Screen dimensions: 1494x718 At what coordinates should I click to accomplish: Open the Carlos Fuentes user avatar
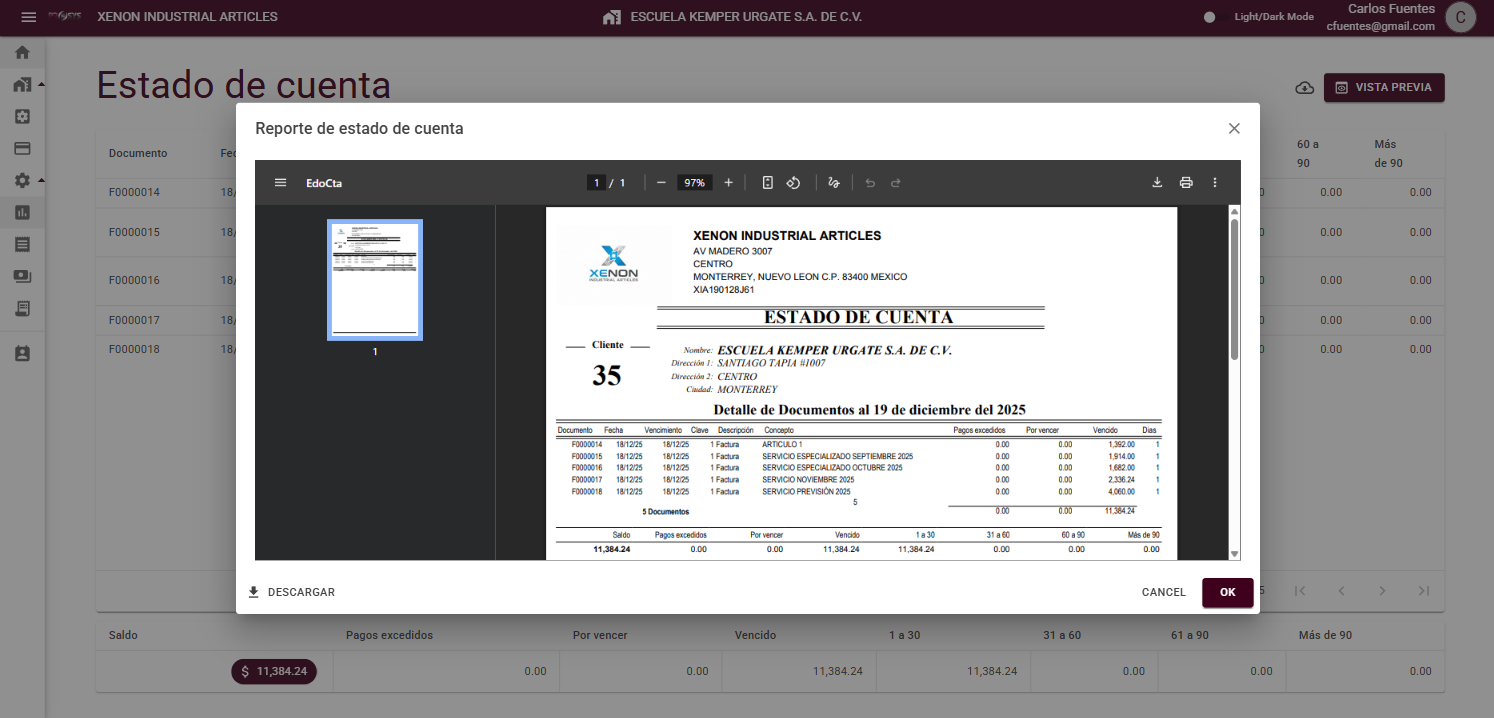(x=1461, y=17)
